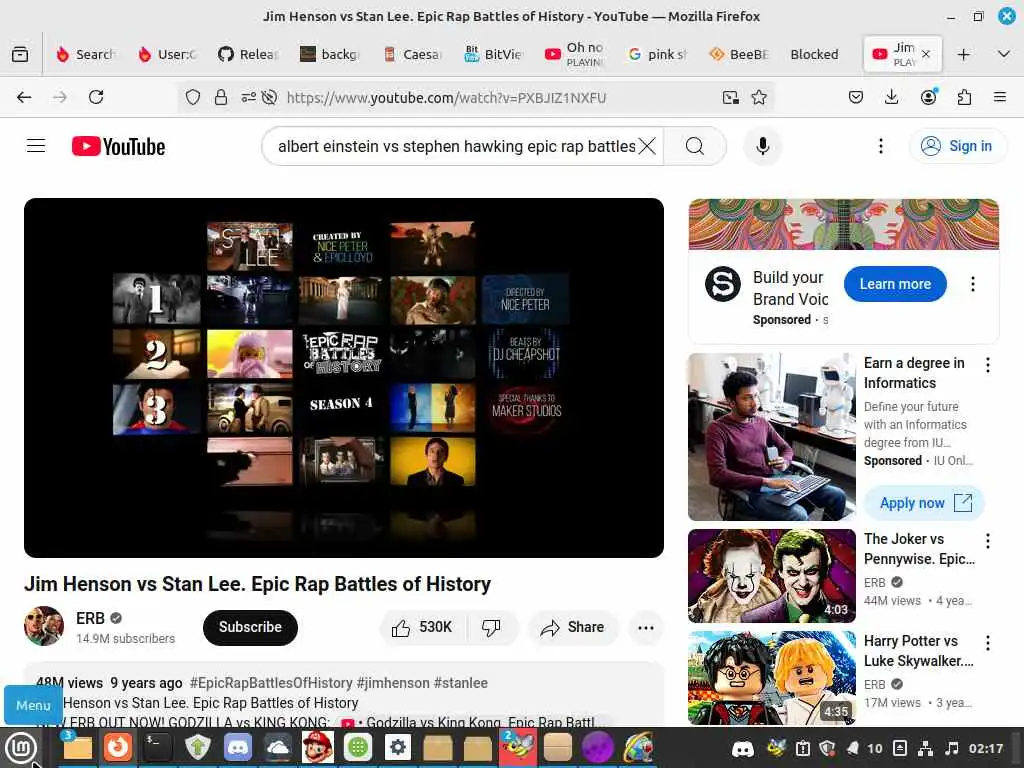Open more actions under the video

click(x=645, y=628)
